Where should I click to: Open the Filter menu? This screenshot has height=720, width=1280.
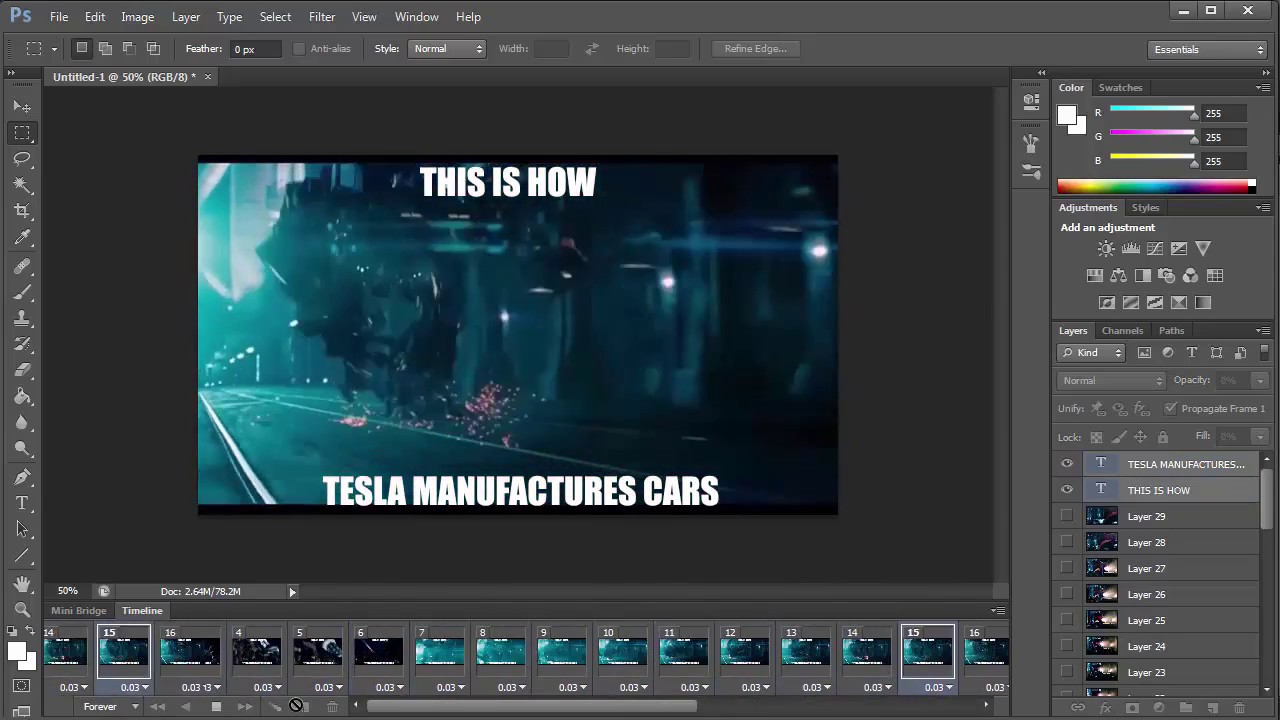click(x=322, y=17)
